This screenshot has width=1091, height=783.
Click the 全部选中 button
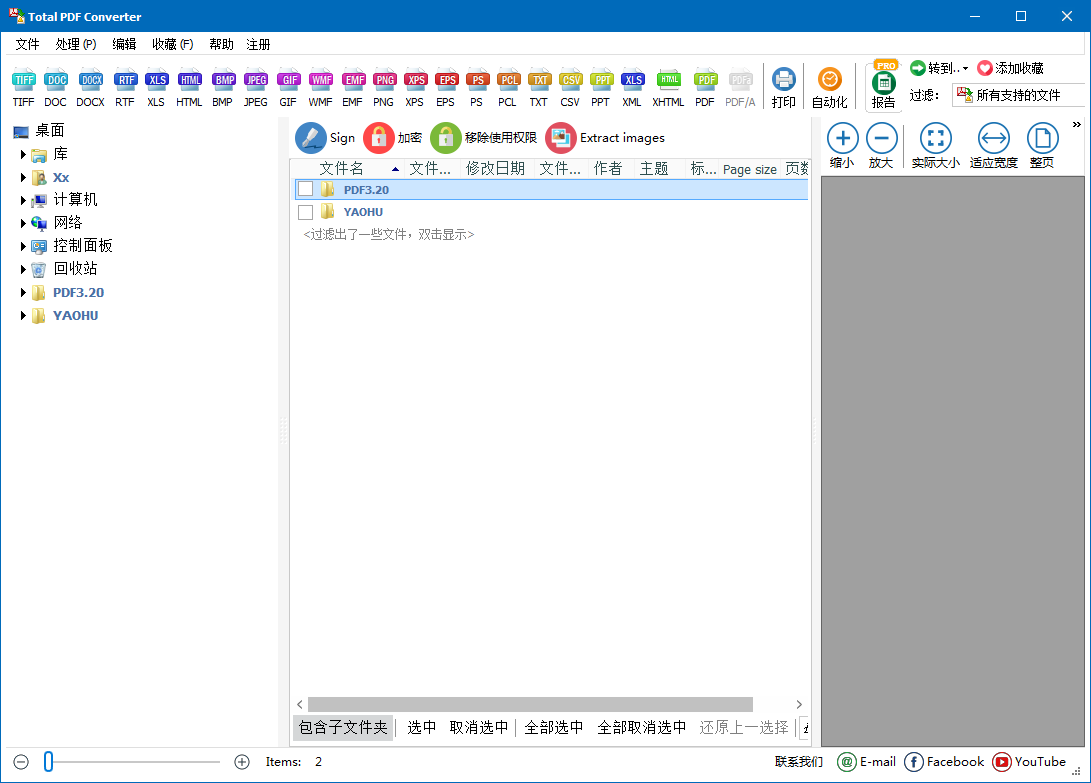554,728
